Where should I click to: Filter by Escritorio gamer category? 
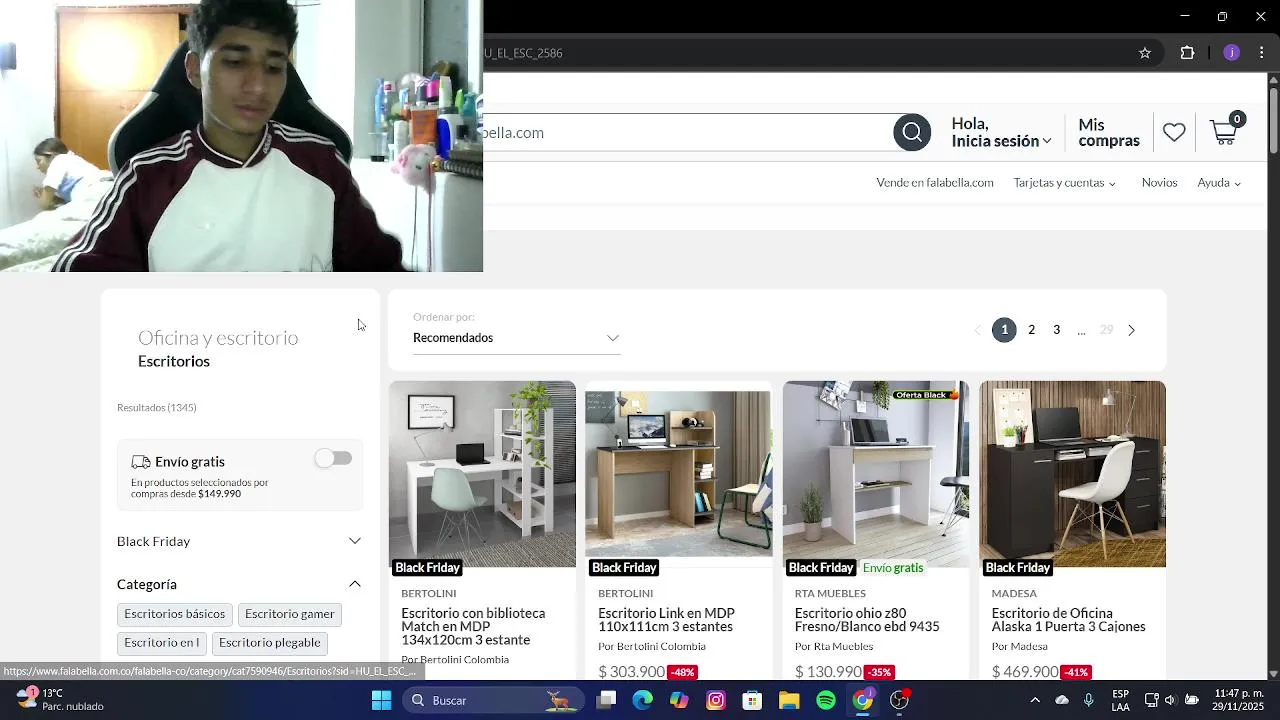pos(290,614)
